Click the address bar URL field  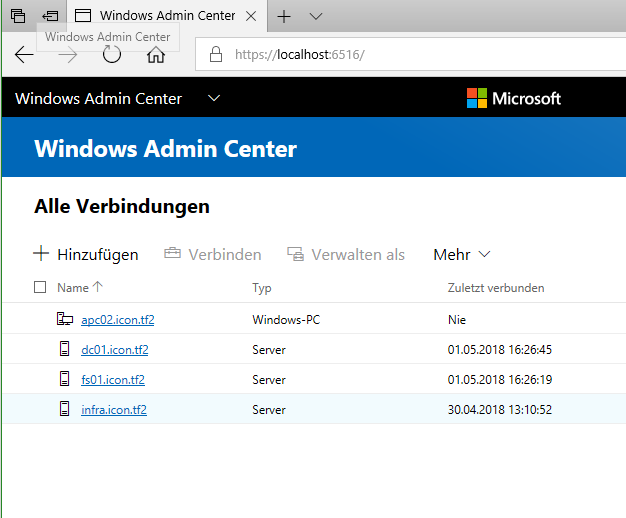[x=410, y=54]
